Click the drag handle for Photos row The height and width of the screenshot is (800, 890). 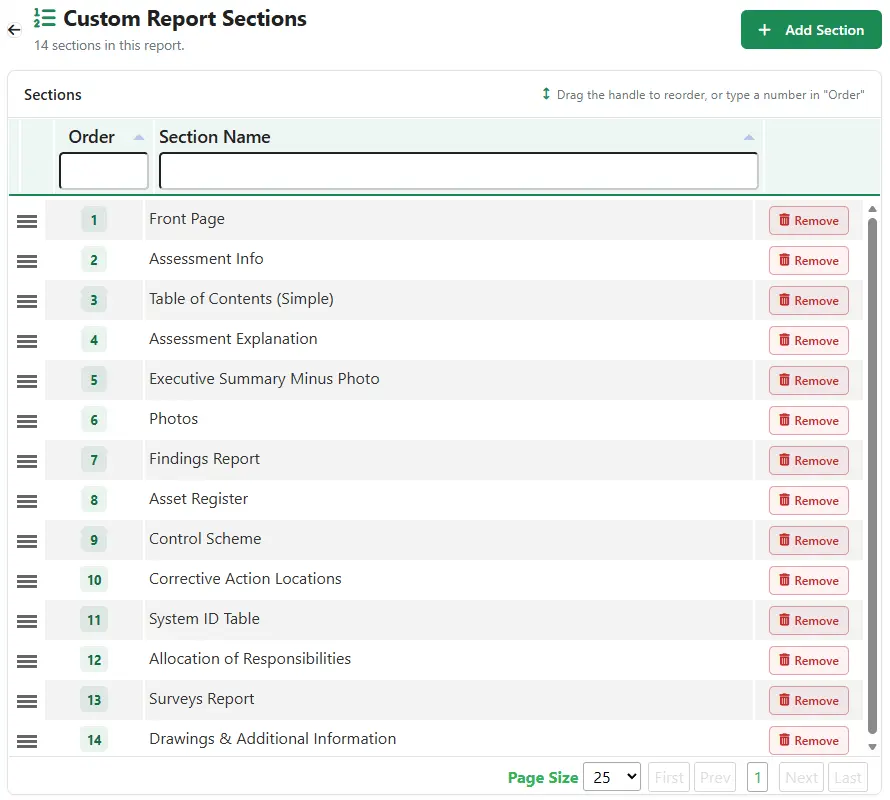click(x=27, y=421)
